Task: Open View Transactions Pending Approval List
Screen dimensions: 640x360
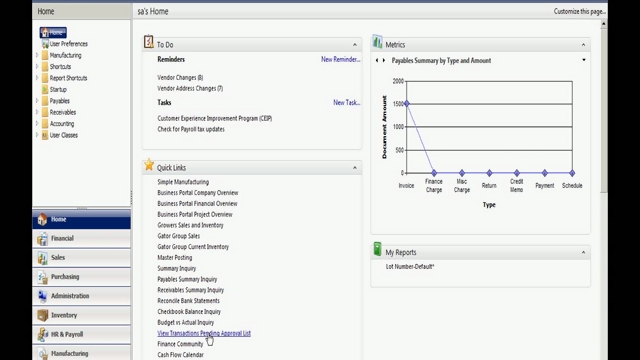Action: click(204, 333)
